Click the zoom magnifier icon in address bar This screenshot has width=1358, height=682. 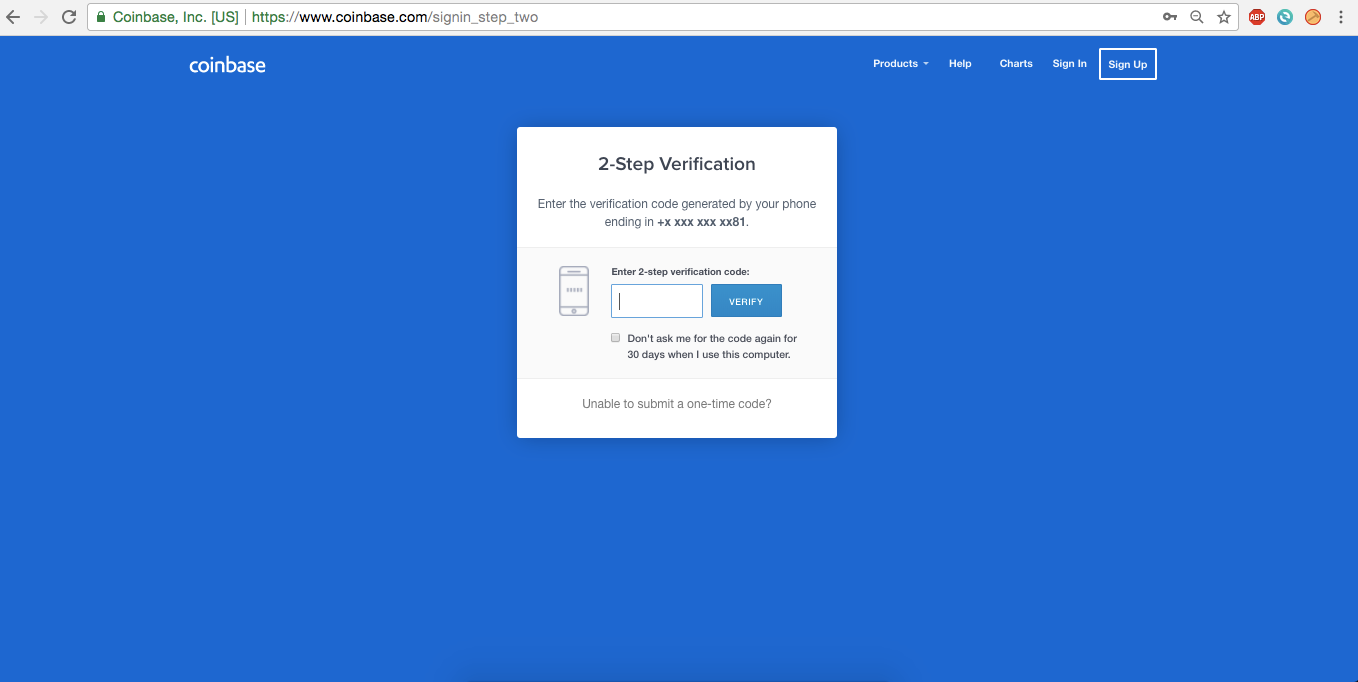coord(1196,17)
